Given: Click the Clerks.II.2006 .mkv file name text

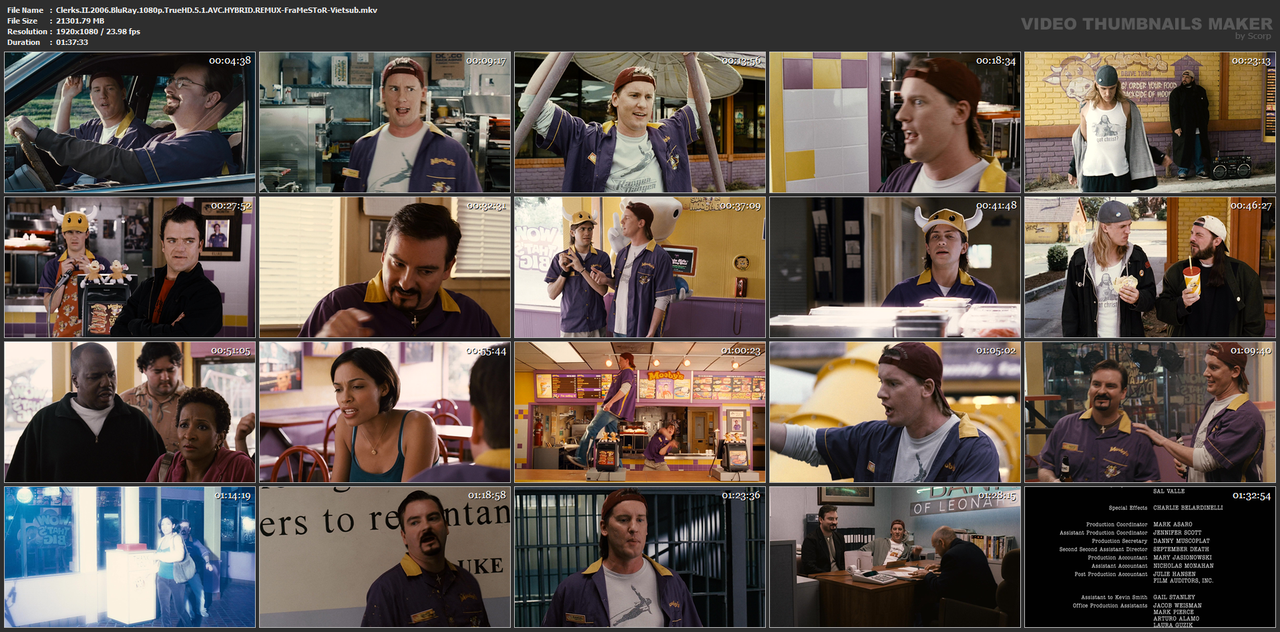Looking at the screenshot, I should point(217,10).
